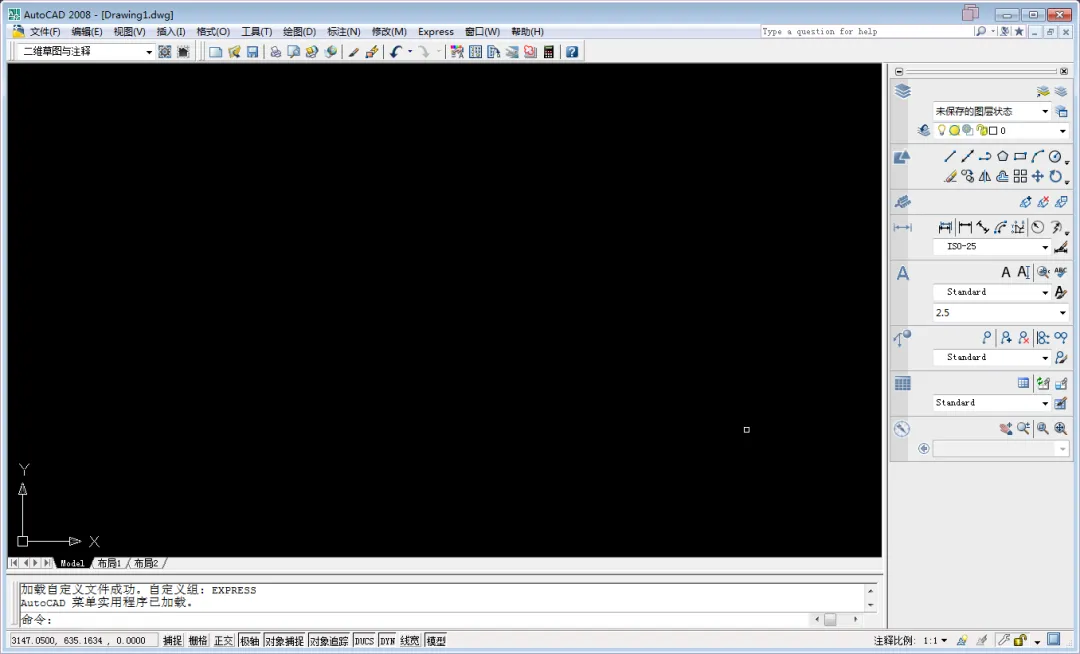
Task: Pick the Erase tool in dashboard
Action: (950, 177)
